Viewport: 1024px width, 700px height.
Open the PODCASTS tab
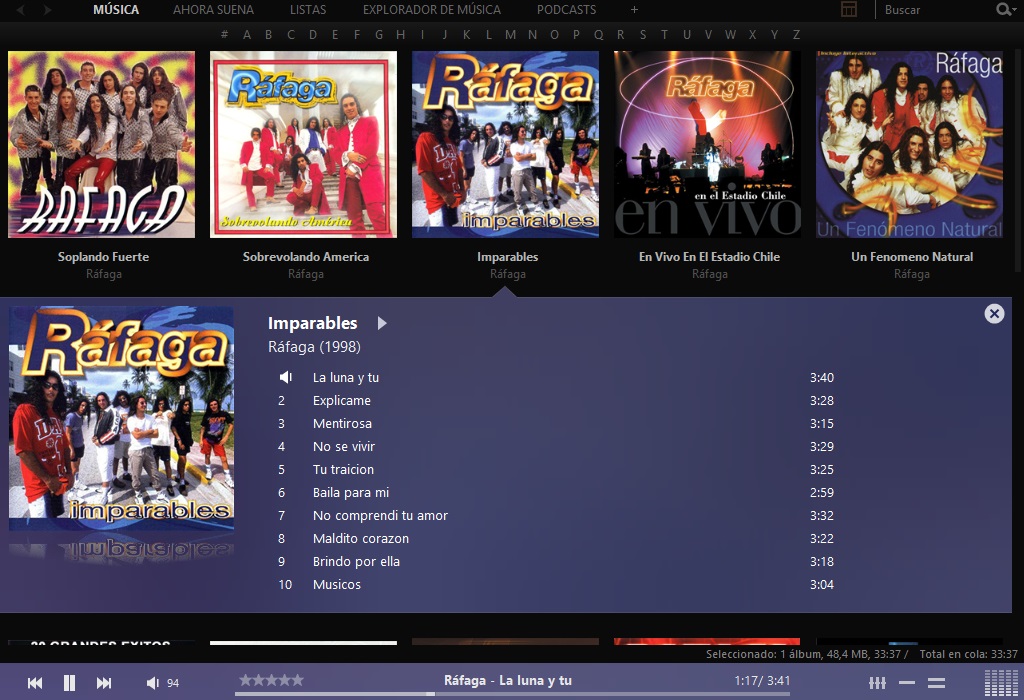coord(567,9)
